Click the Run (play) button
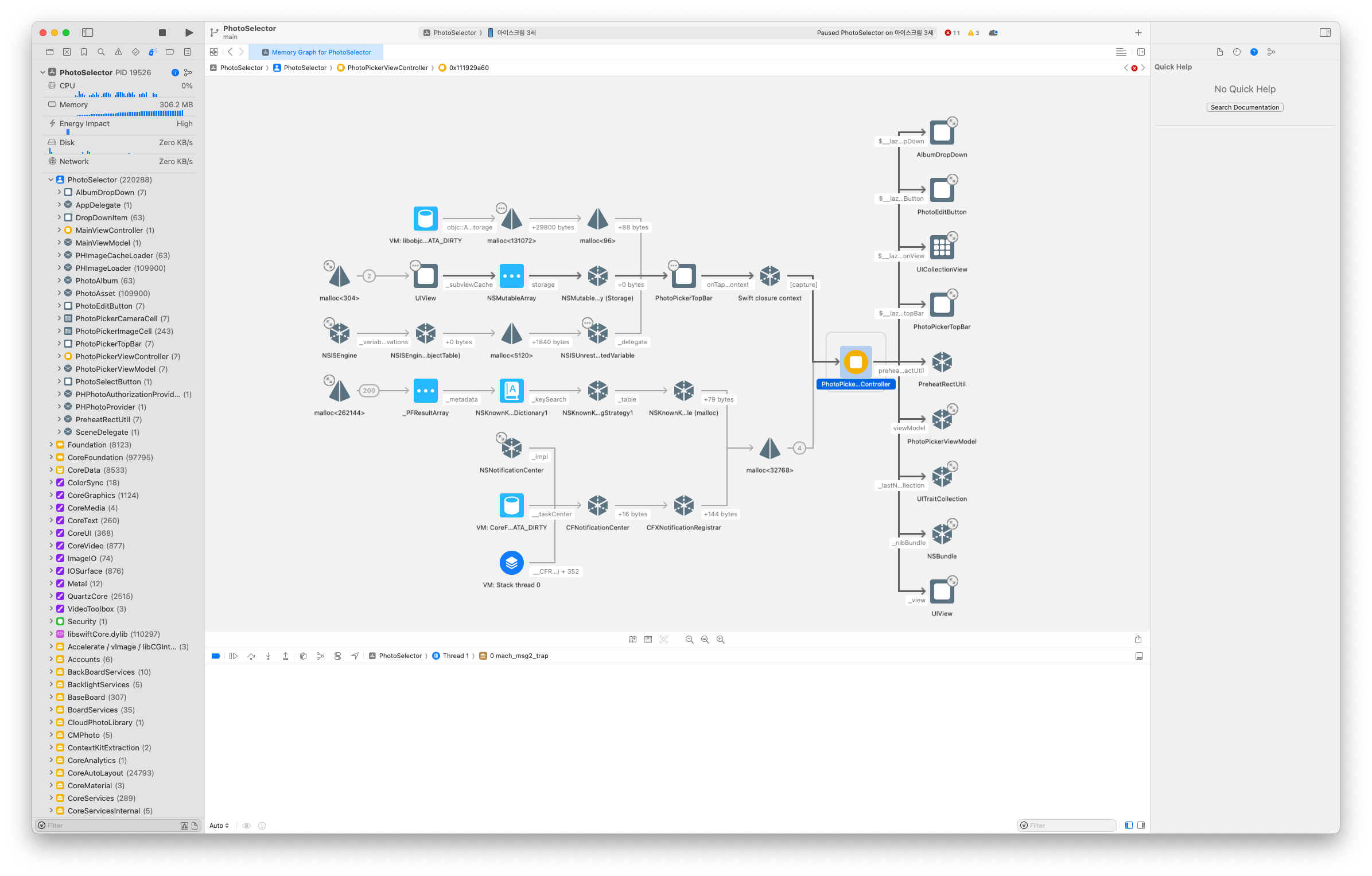This screenshot has width=1372, height=876. tap(189, 33)
